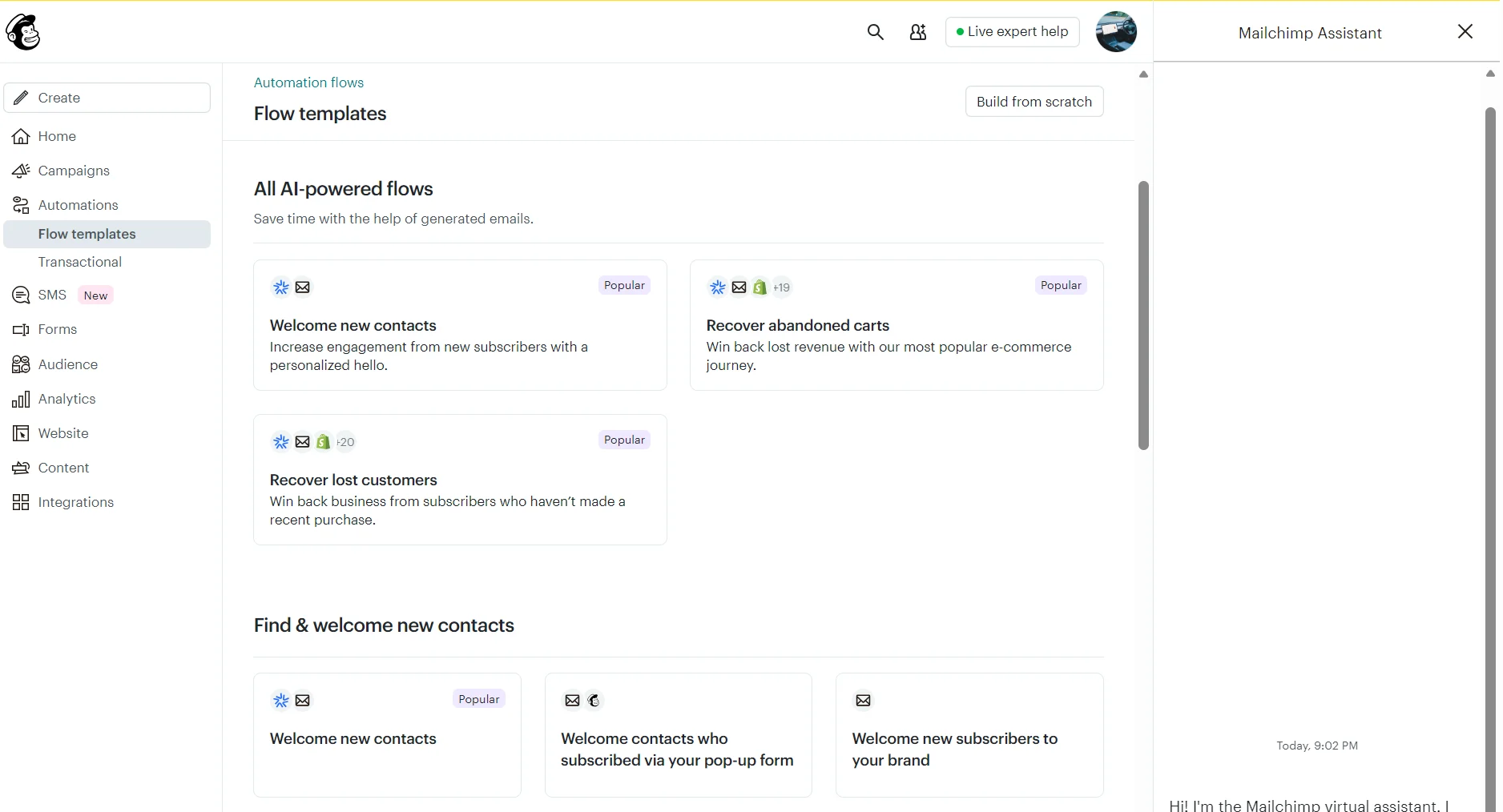Screen dimensions: 1503x812
Task: Click email icon on pop-up form card
Action: (x=572, y=700)
